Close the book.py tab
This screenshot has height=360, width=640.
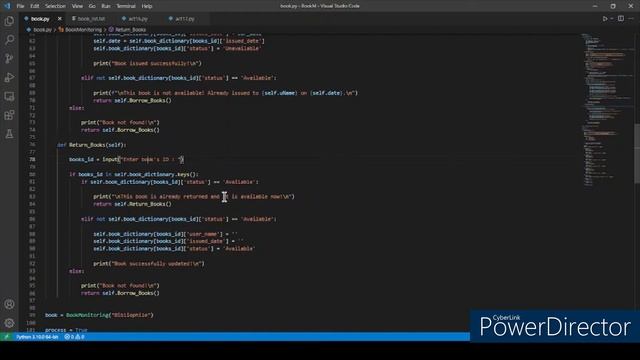click(60, 19)
